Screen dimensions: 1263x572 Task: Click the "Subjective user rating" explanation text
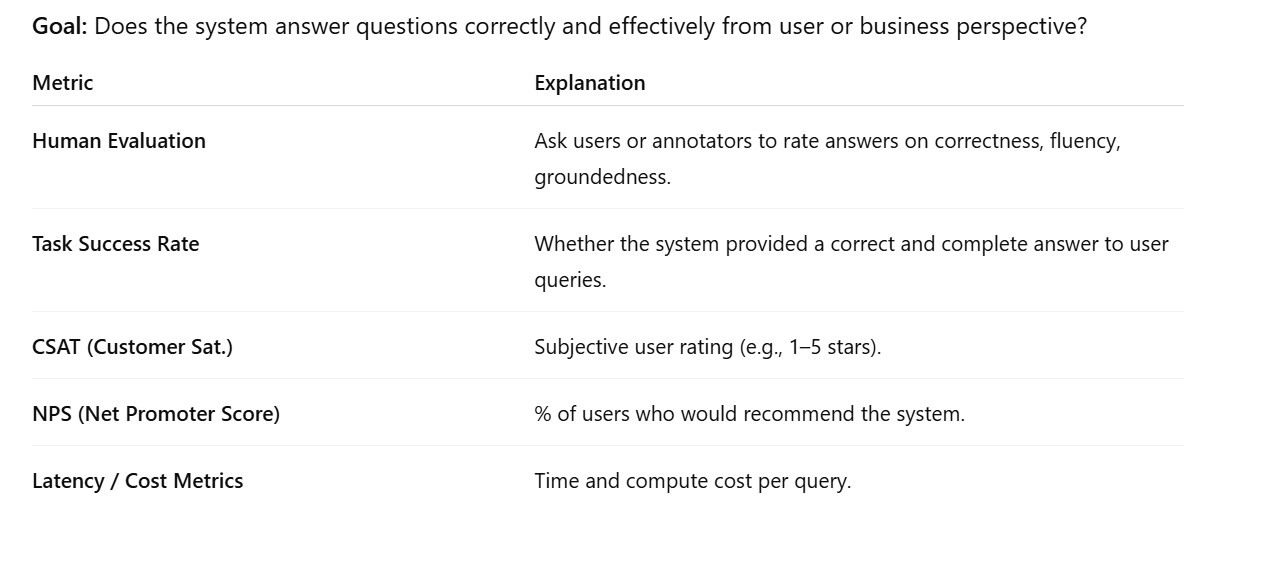coord(634,347)
